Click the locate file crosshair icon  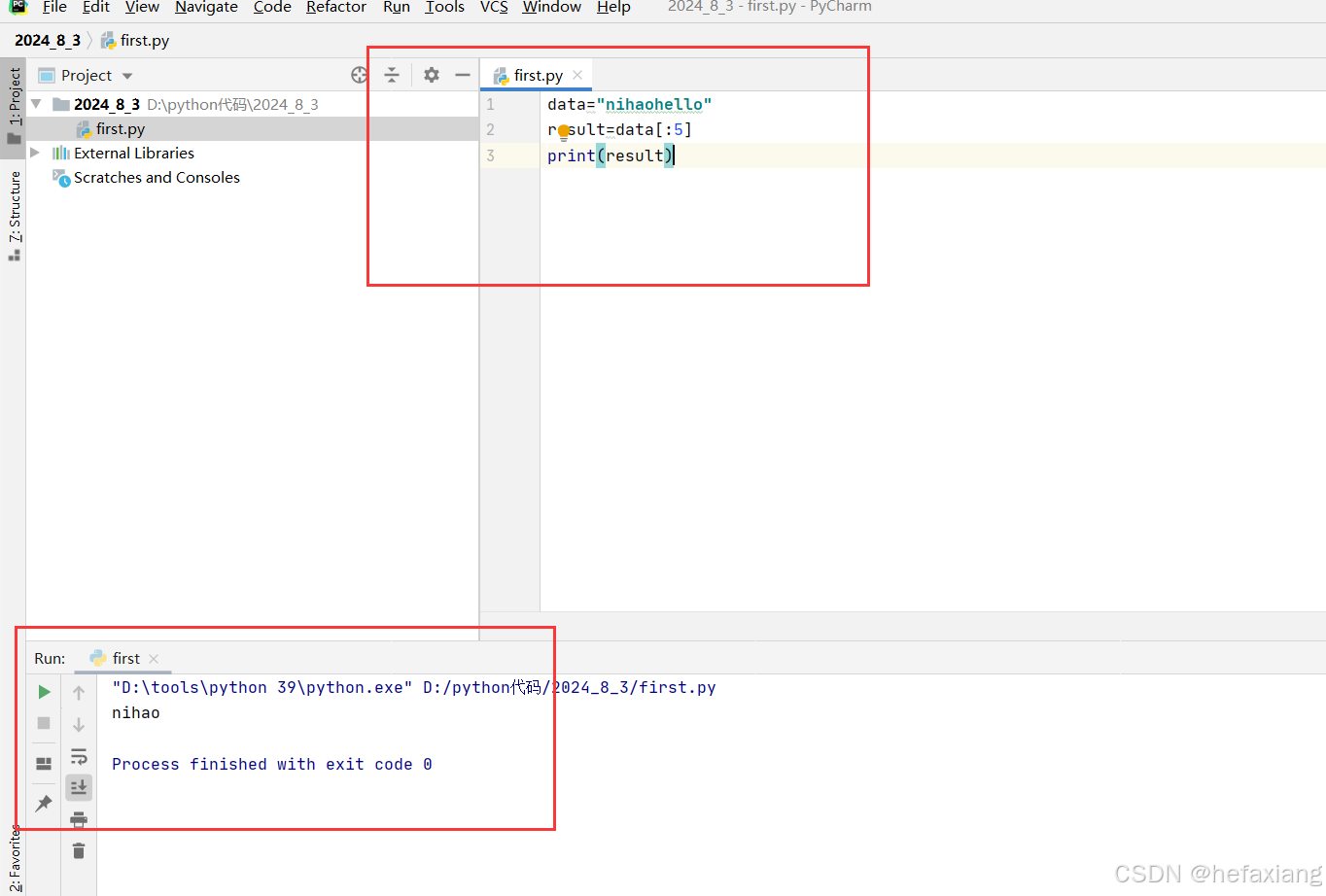(359, 75)
